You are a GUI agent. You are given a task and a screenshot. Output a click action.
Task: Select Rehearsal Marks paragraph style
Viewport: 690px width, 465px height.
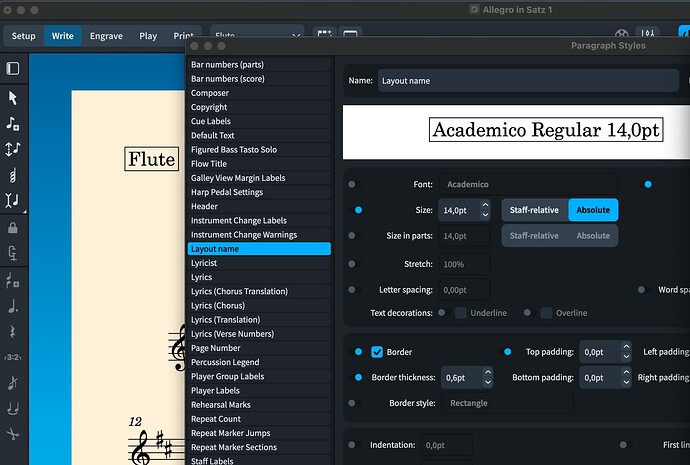tap(259, 405)
